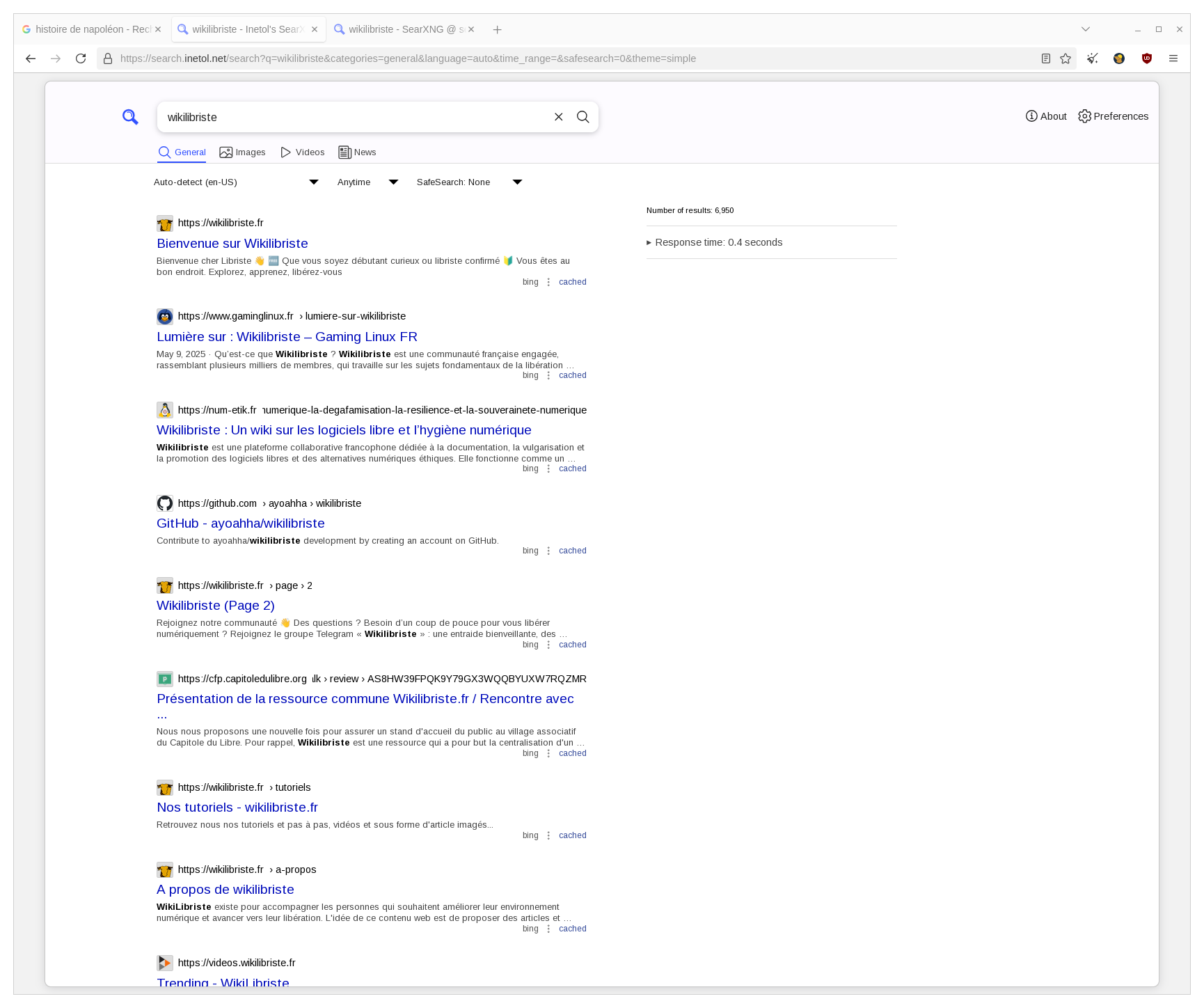Image resolution: width=1204 pixels, height=1008 pixels.
Task: Click the penguin favicon for gaminglinux.fr
Action: [x=165, y=316]
